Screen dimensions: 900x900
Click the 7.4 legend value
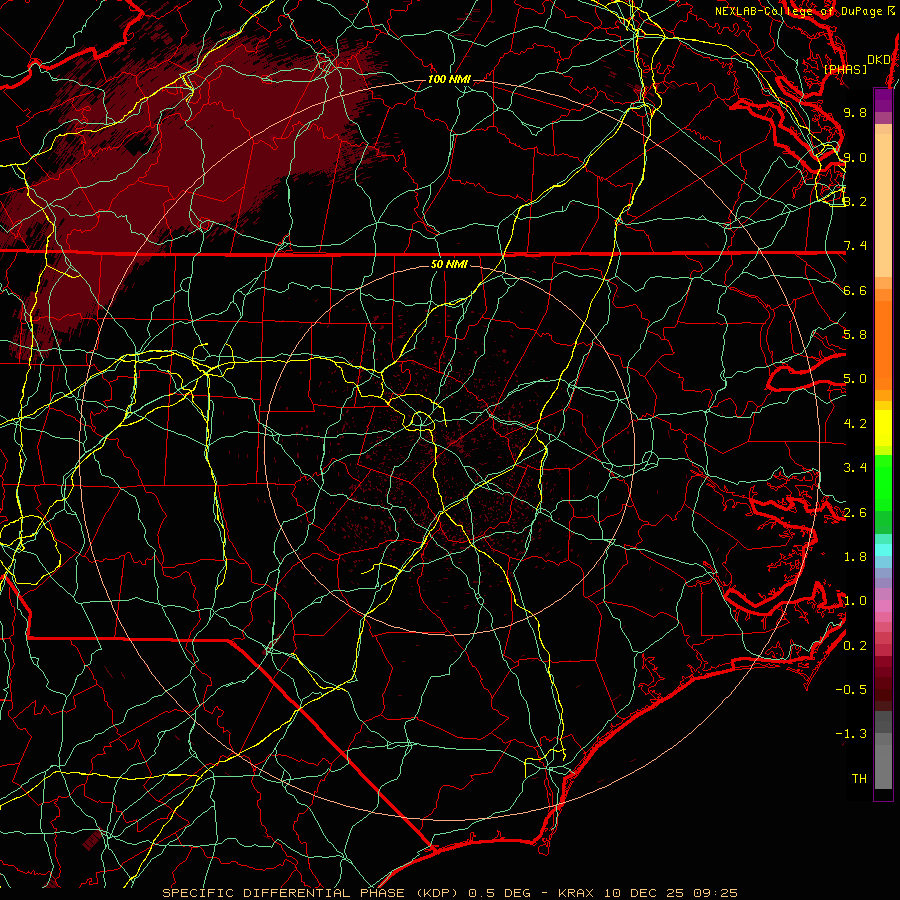(x=855, y=246)
